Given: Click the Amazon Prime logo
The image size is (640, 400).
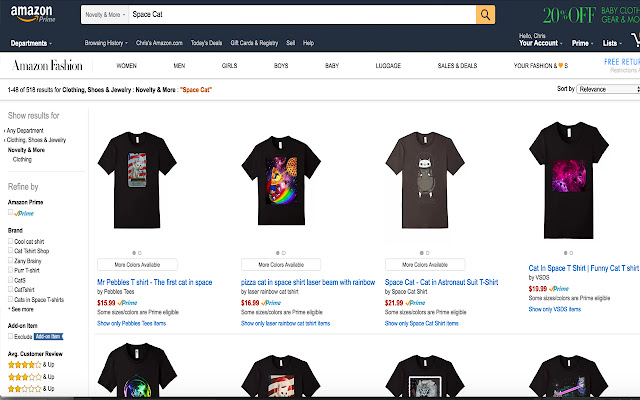Looking at the screenshot, I should tap(33, 14).
